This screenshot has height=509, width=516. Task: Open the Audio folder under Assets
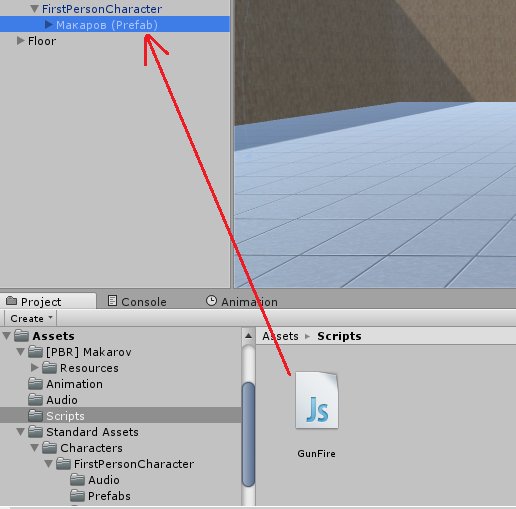coord(62,400)
